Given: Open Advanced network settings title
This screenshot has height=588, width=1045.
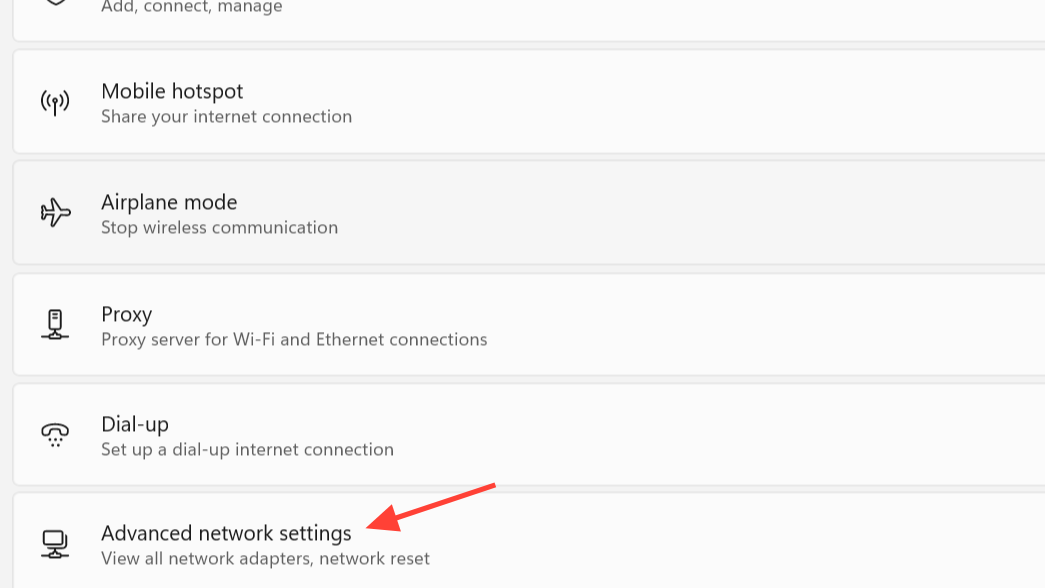Looking at the screenshot, I should click(226, 533).
